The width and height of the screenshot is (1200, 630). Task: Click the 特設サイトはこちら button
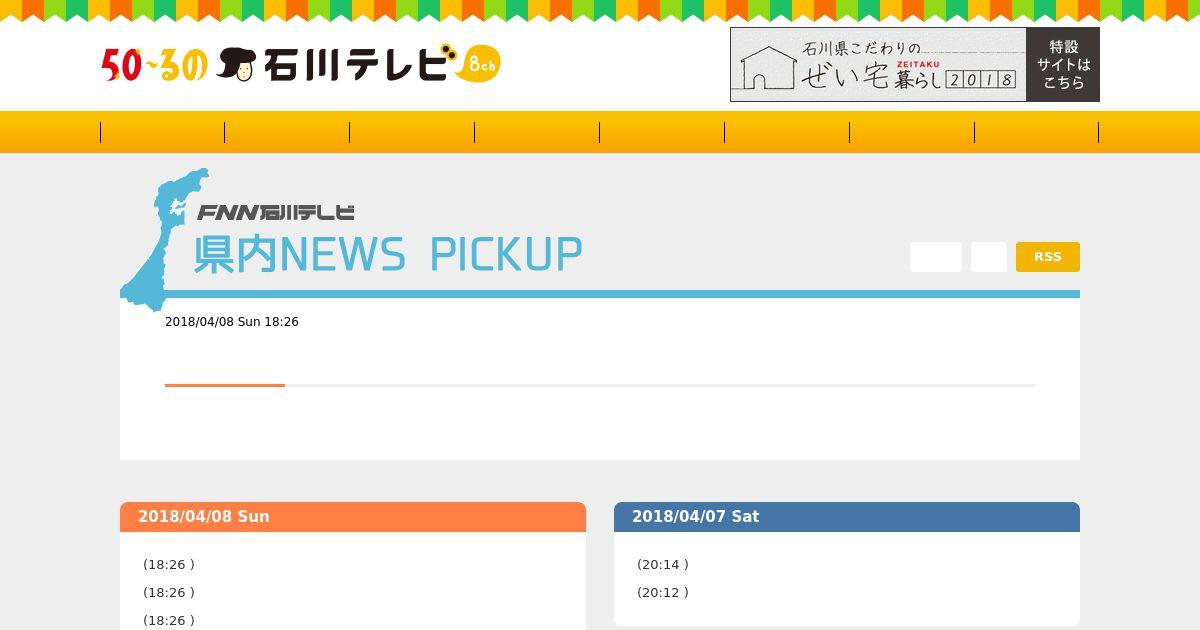(x=1063, y=64)
